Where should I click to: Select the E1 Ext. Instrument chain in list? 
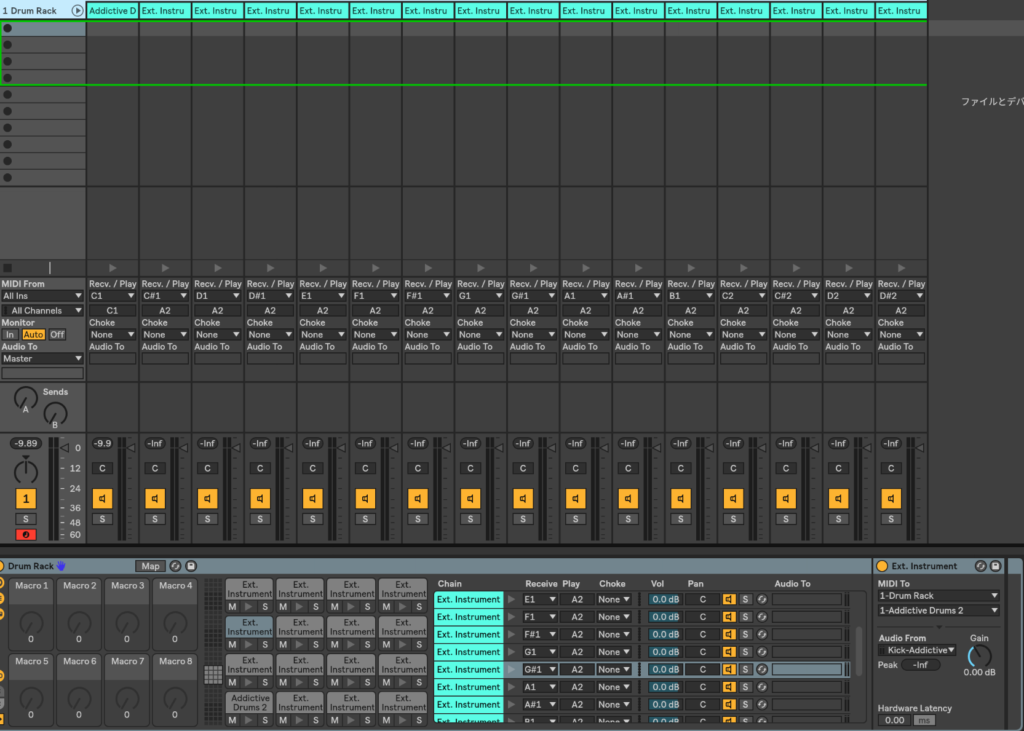[x=468, y=600]
